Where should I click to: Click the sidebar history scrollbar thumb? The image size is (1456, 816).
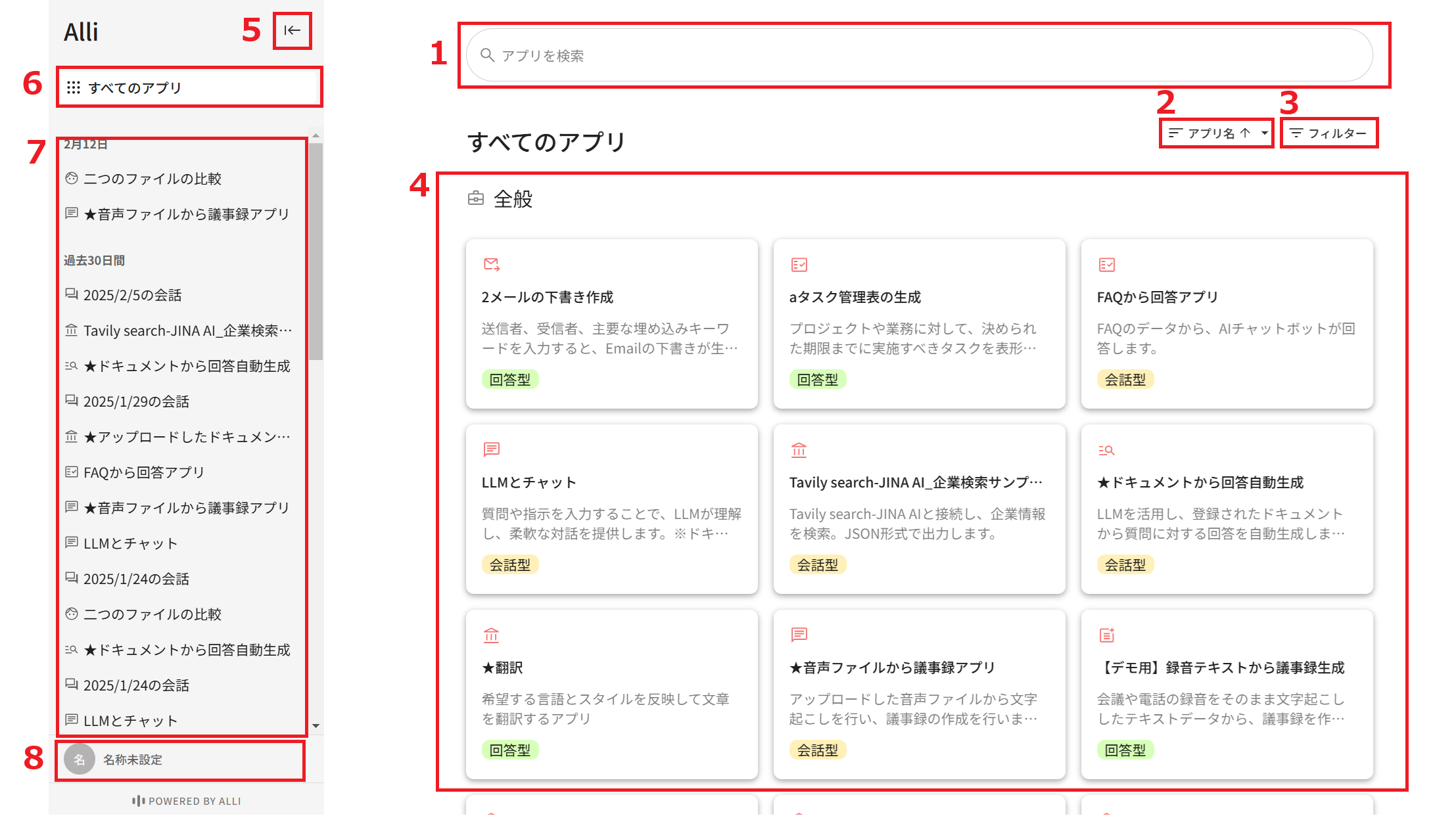[x=316, y=250]
